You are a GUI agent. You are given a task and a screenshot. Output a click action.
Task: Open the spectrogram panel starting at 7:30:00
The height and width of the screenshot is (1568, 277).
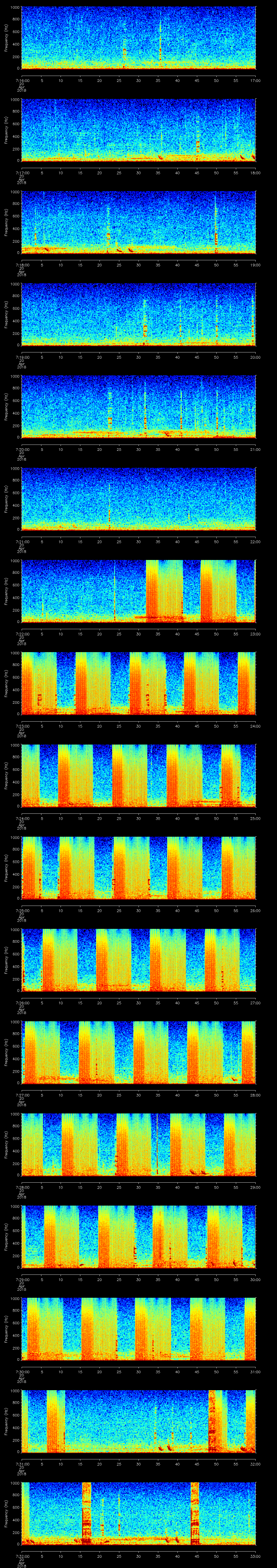pyautogui.click(x=138, y=1329)
